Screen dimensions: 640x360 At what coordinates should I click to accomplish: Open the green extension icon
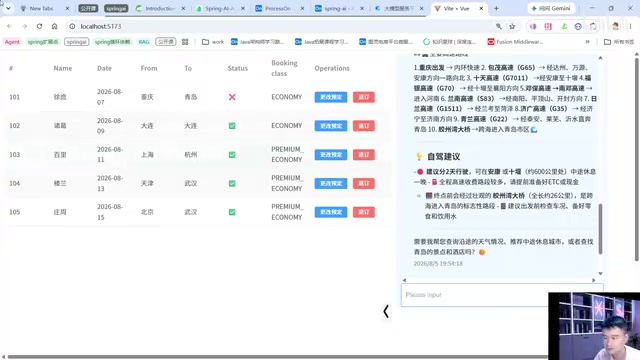(563, 26)
